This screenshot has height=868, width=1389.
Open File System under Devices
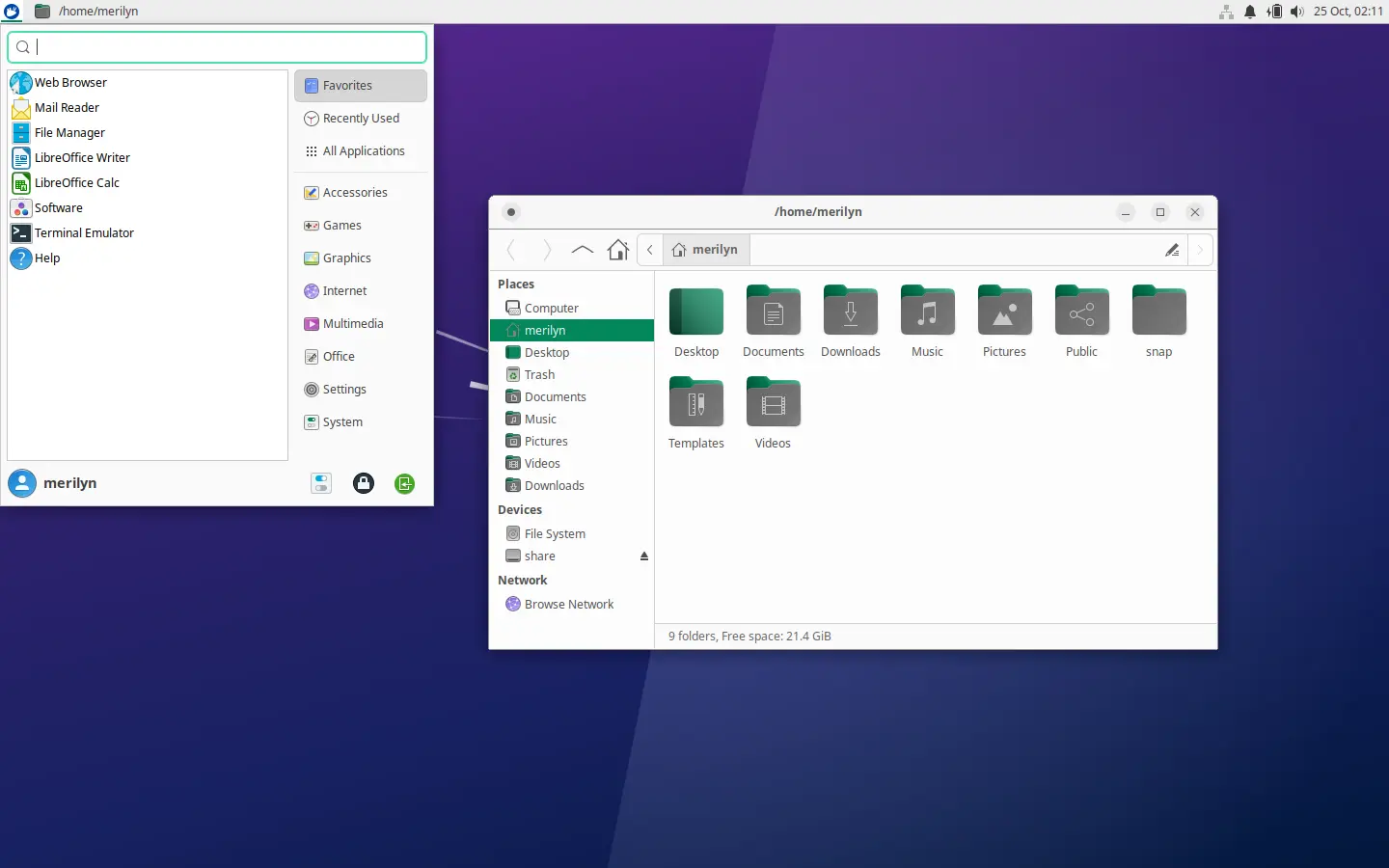pos(555,534)
